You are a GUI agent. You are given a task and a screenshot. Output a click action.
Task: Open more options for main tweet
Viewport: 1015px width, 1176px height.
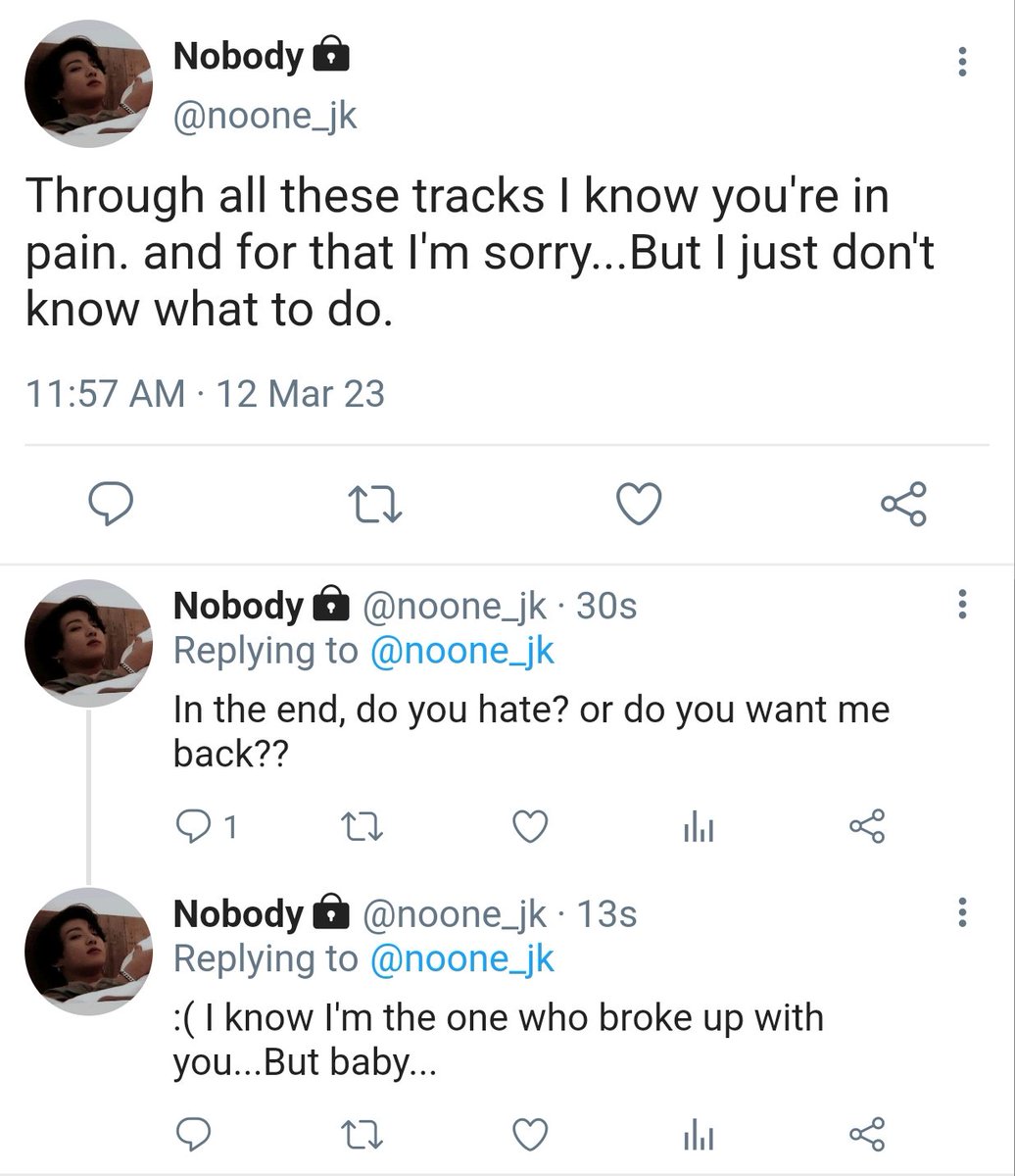[962, 63]
